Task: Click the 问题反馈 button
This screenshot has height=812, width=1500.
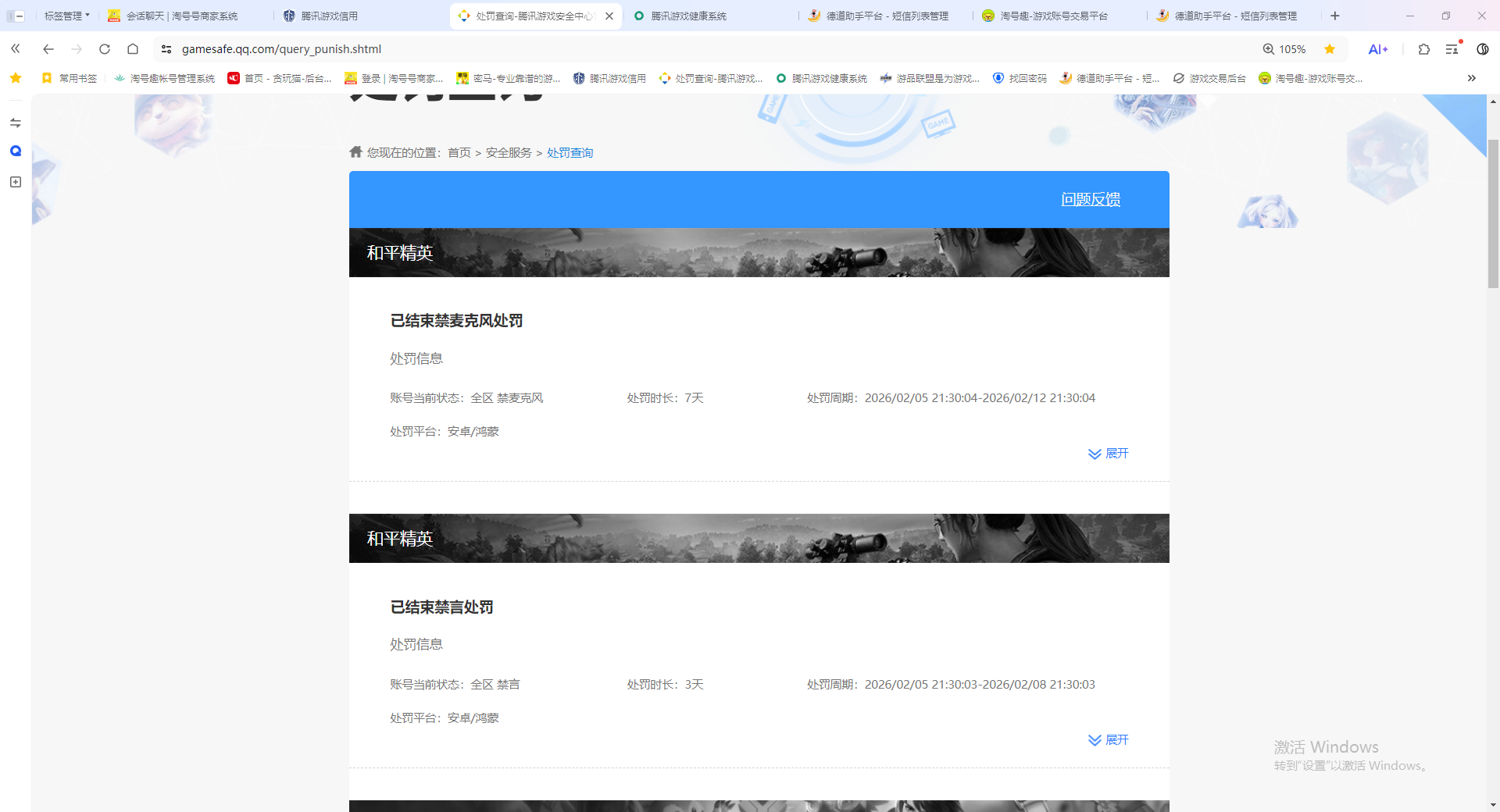Action: [1091, 199]
